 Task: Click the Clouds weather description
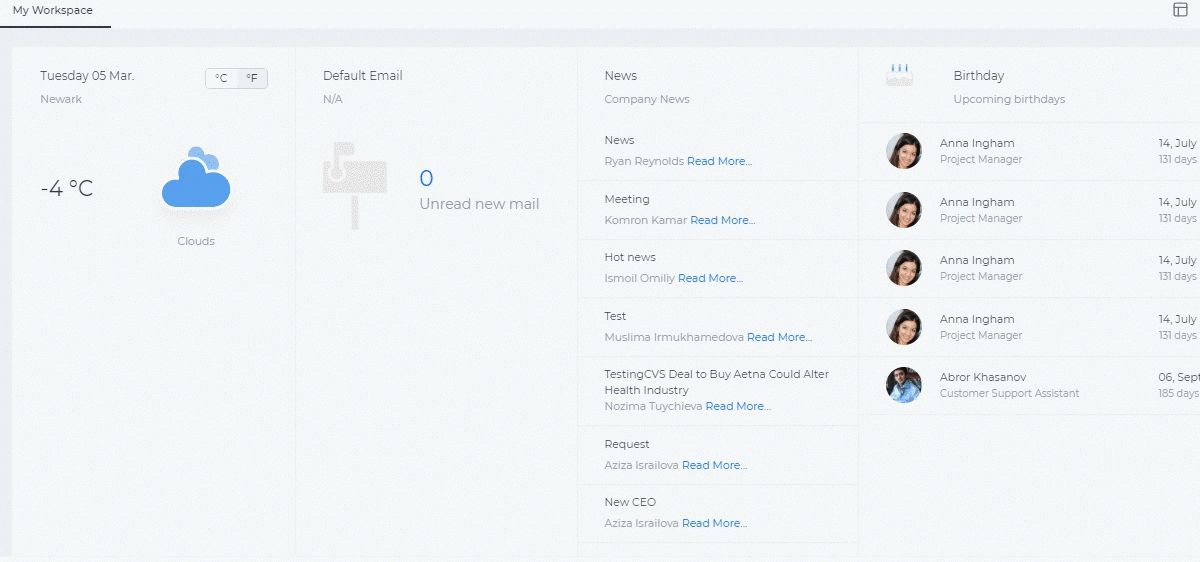[x=196, y=241]
